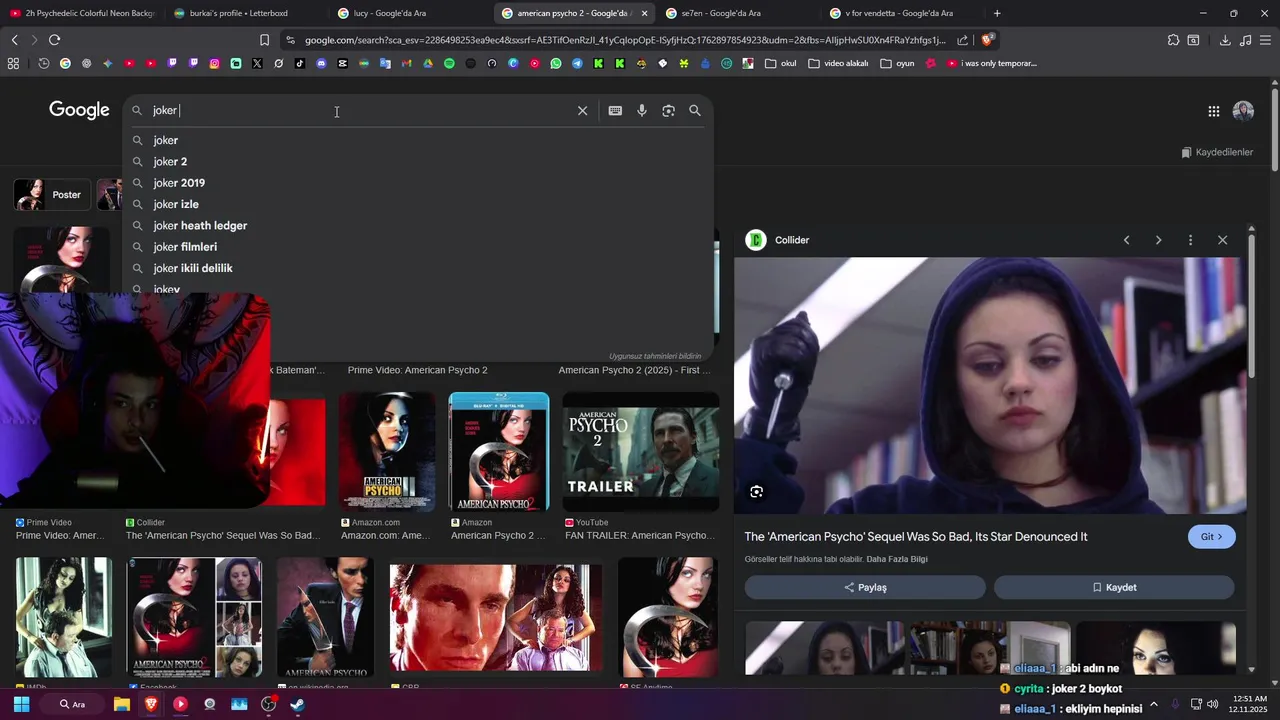Filter images by the Poster chip
Image resolution: width=1280 pixels, height=720 pixels.
point(52,195)
